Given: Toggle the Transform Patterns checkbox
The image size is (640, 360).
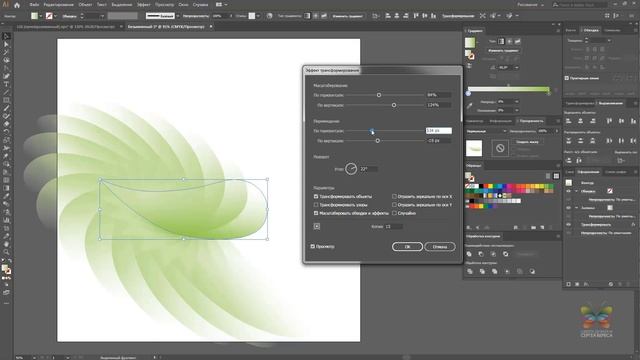Looking at the screenshot, I should click(316, 205).
